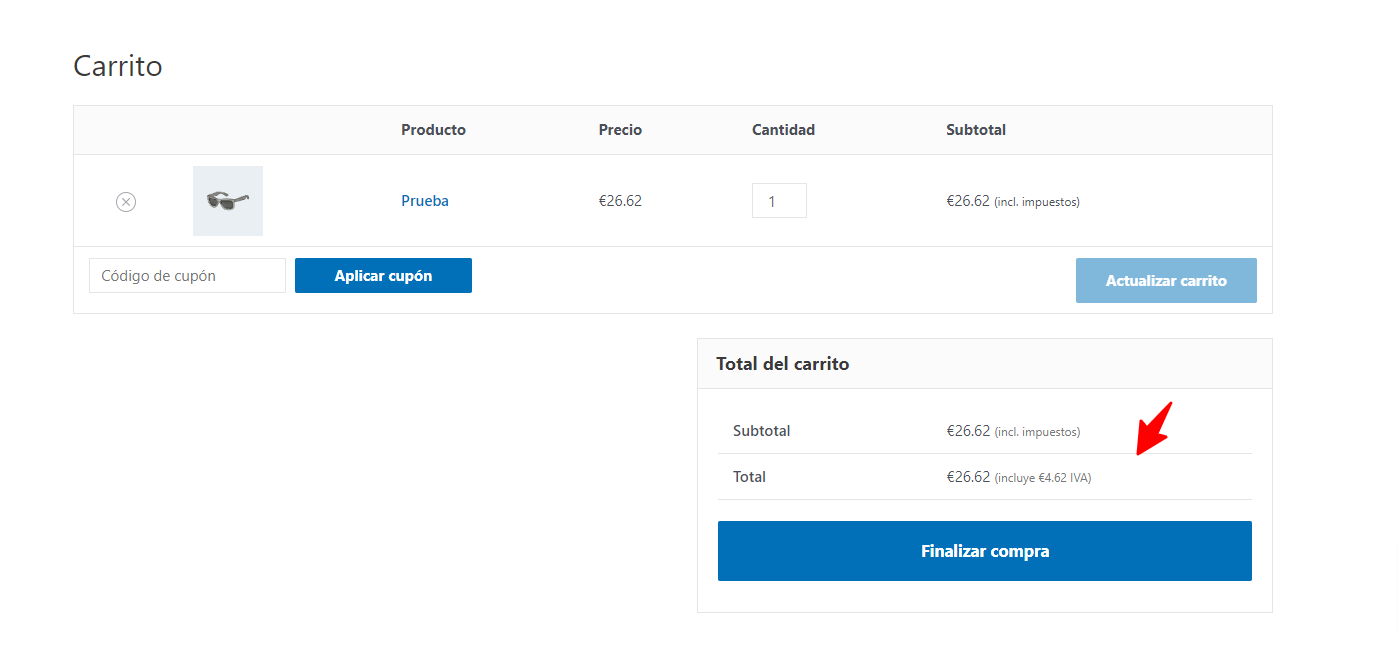Click the Subtotal column header in the product table
The height and width of the screenshot is (652, 1398).
[x=976, y=130]
